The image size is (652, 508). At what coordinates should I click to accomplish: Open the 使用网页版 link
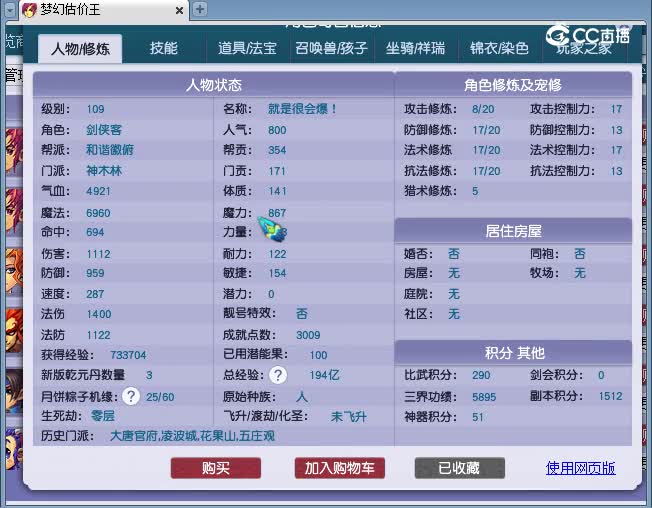point(580,468)
